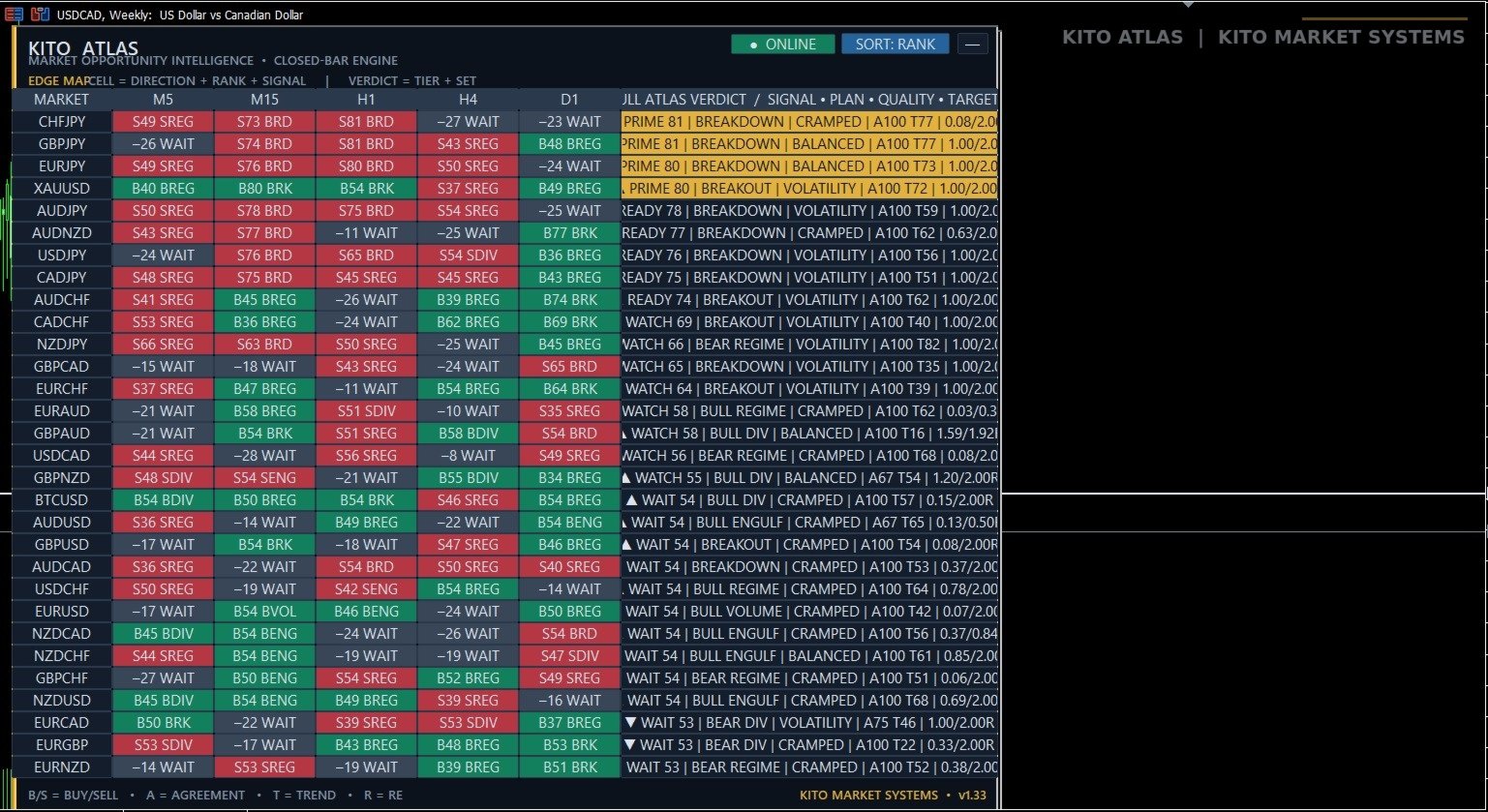
Task: Click GBPAUD H4 cell showing B58 BDIV
Action: (x=468, y=434)
